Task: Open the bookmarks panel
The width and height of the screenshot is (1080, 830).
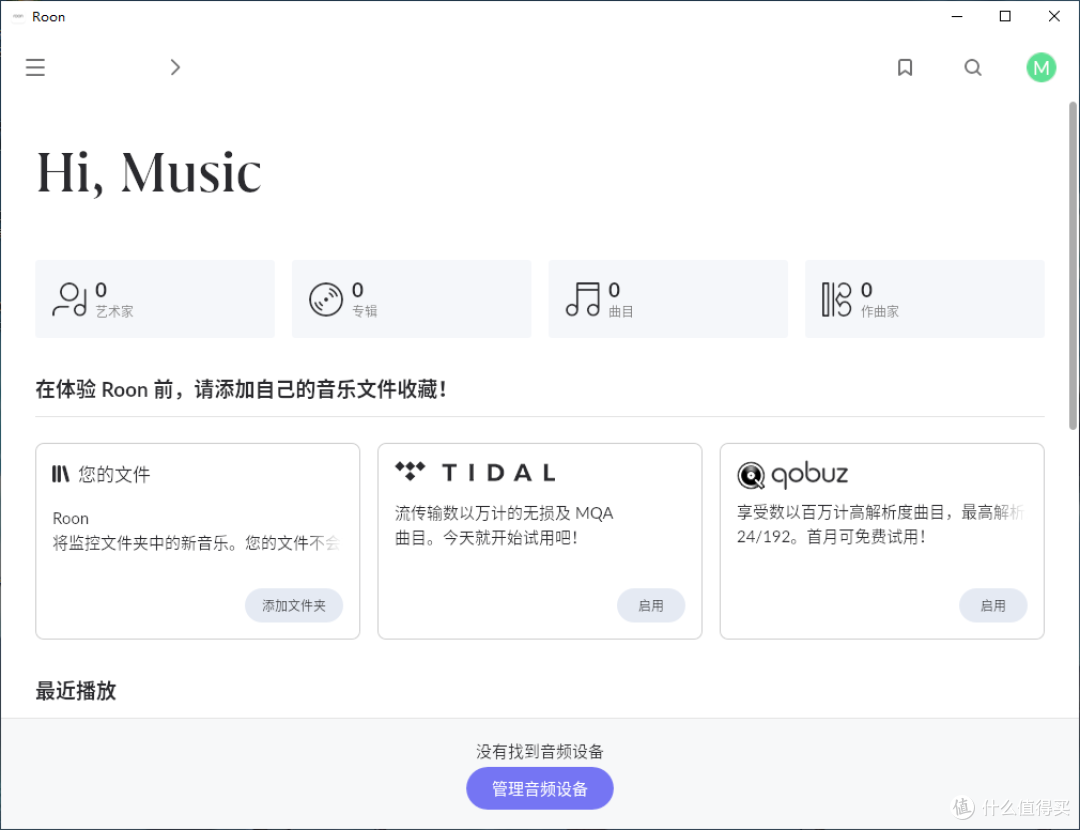Action: pyautogui.click(x=905, y=67)
